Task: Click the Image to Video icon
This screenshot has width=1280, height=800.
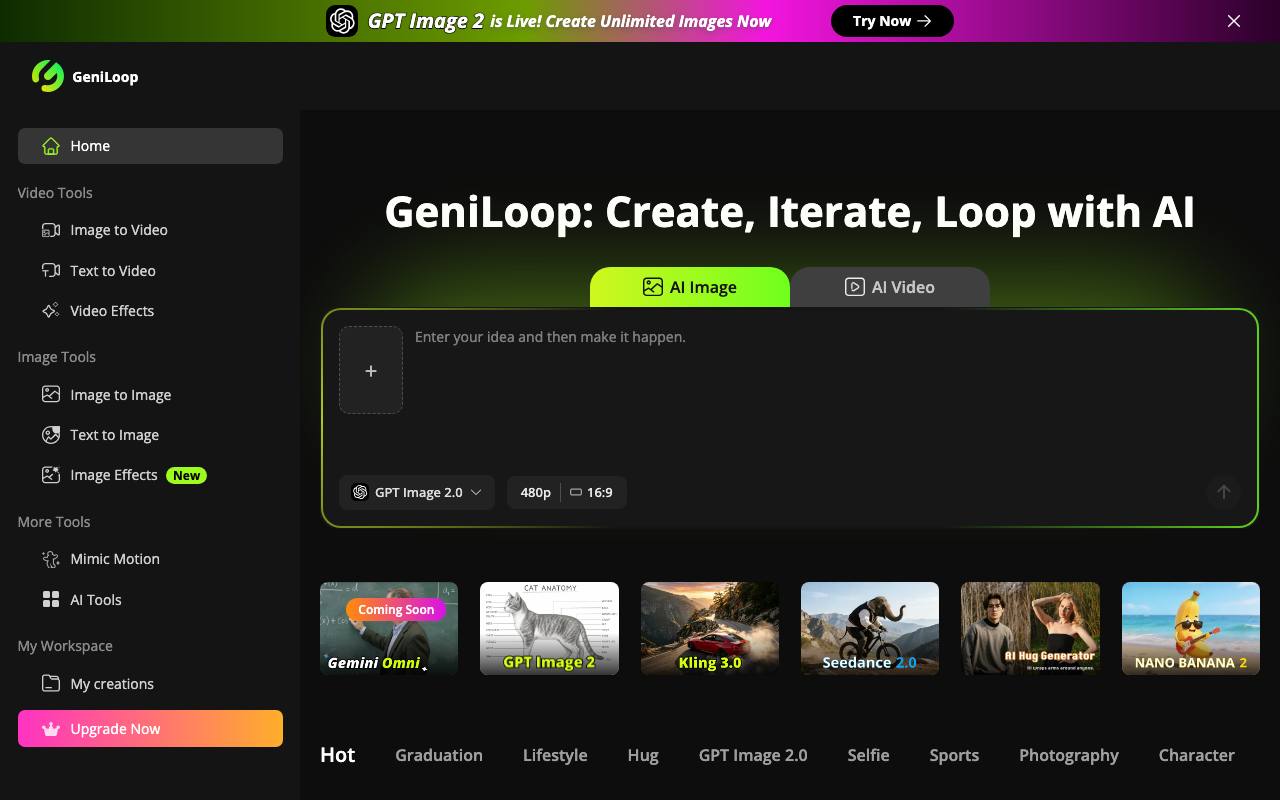Action: pos(51,230)
